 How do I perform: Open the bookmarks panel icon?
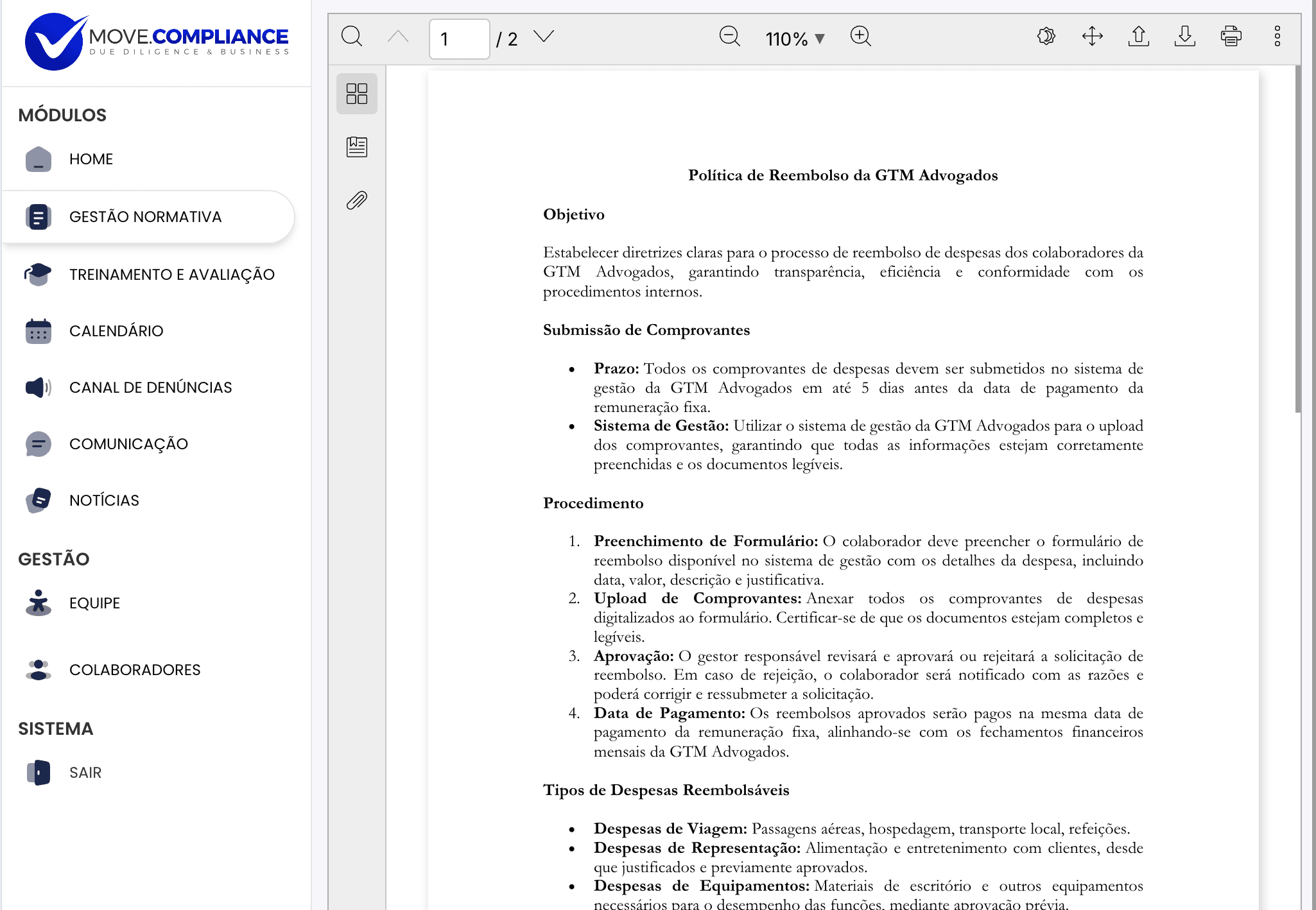coord(357,147)
